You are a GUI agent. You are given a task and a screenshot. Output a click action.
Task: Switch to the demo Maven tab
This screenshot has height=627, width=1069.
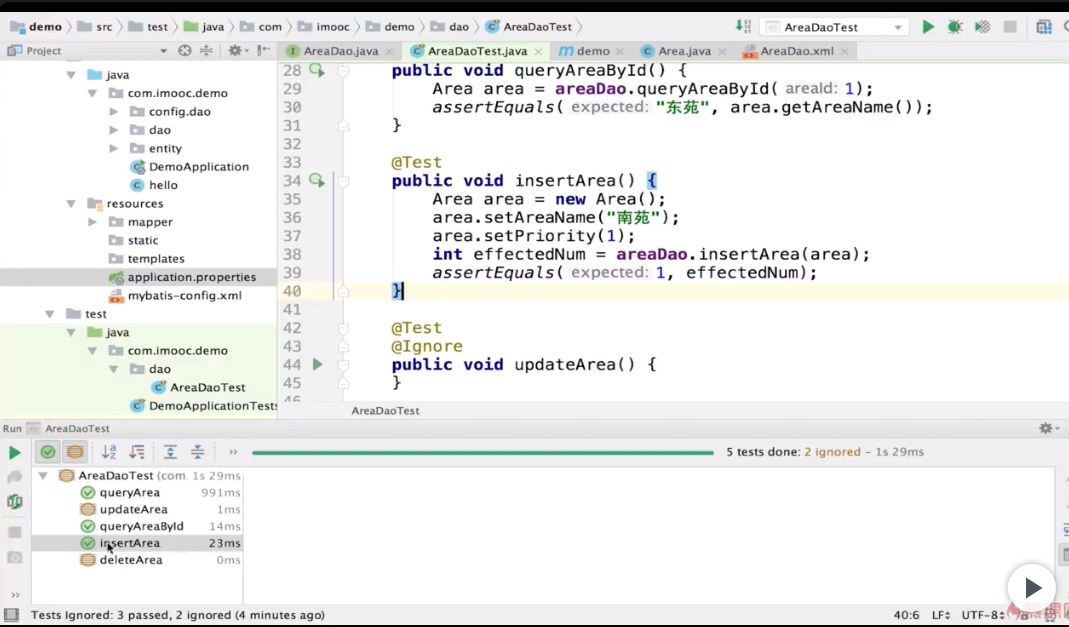[592, 51]
